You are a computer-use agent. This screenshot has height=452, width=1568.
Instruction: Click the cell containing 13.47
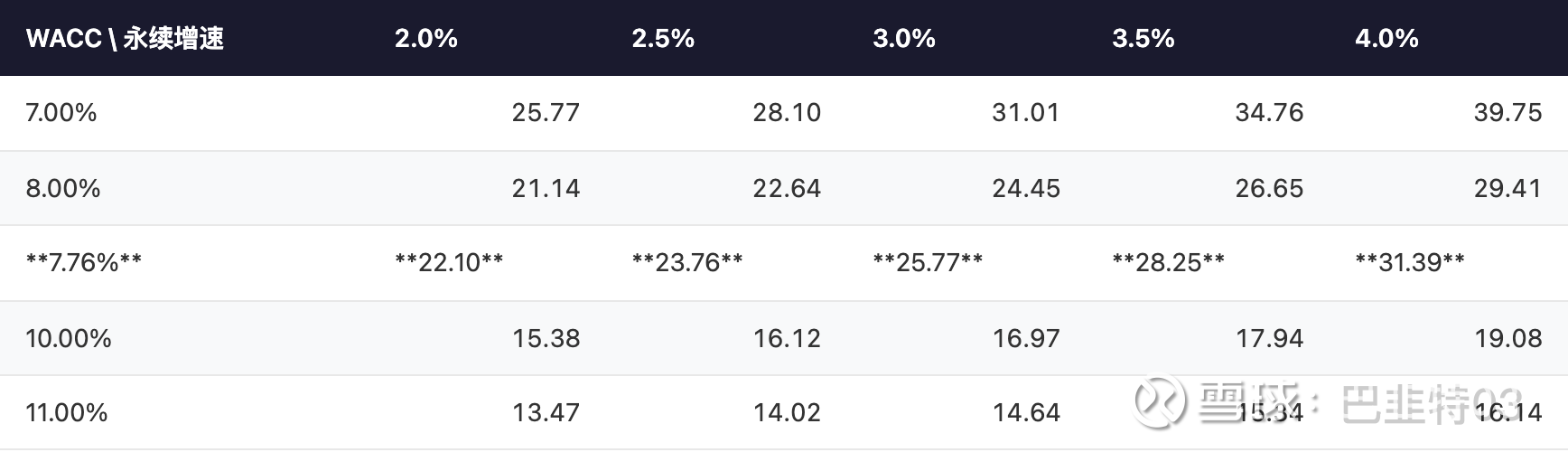coord(546,412)
